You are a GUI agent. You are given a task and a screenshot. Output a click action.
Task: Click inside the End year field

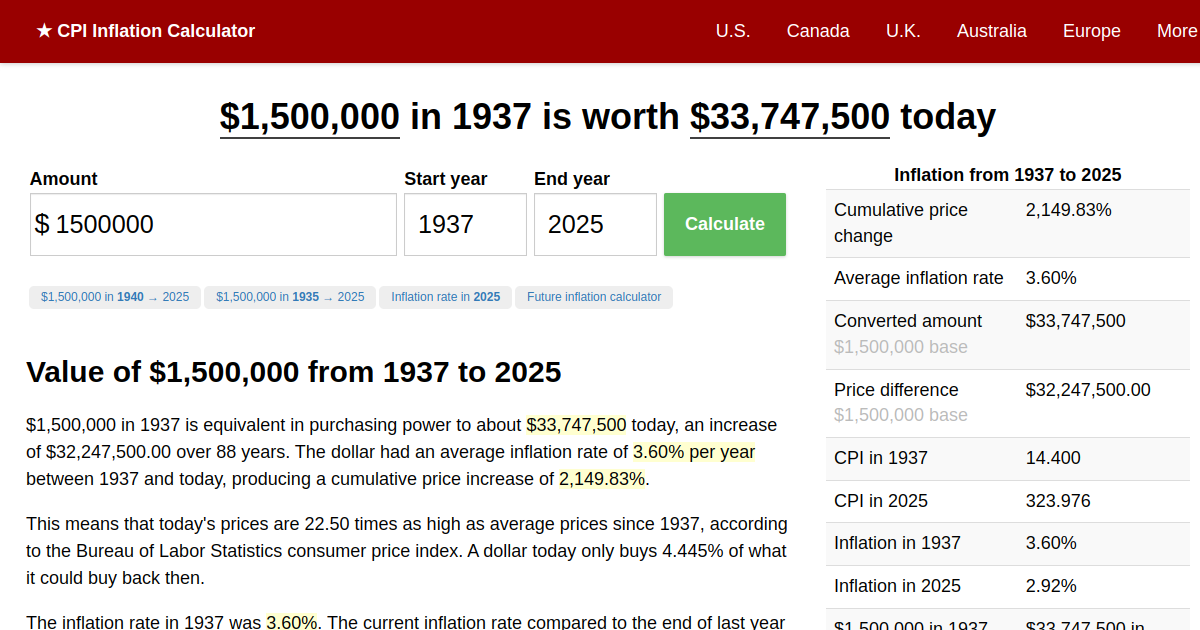coord(595,224)
